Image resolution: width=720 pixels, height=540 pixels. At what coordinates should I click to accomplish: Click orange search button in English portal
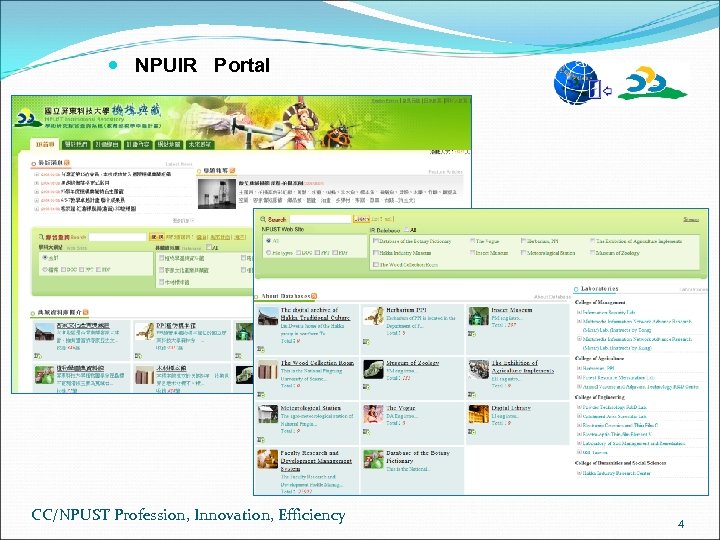pyautogui.click(x=361, y=219)
